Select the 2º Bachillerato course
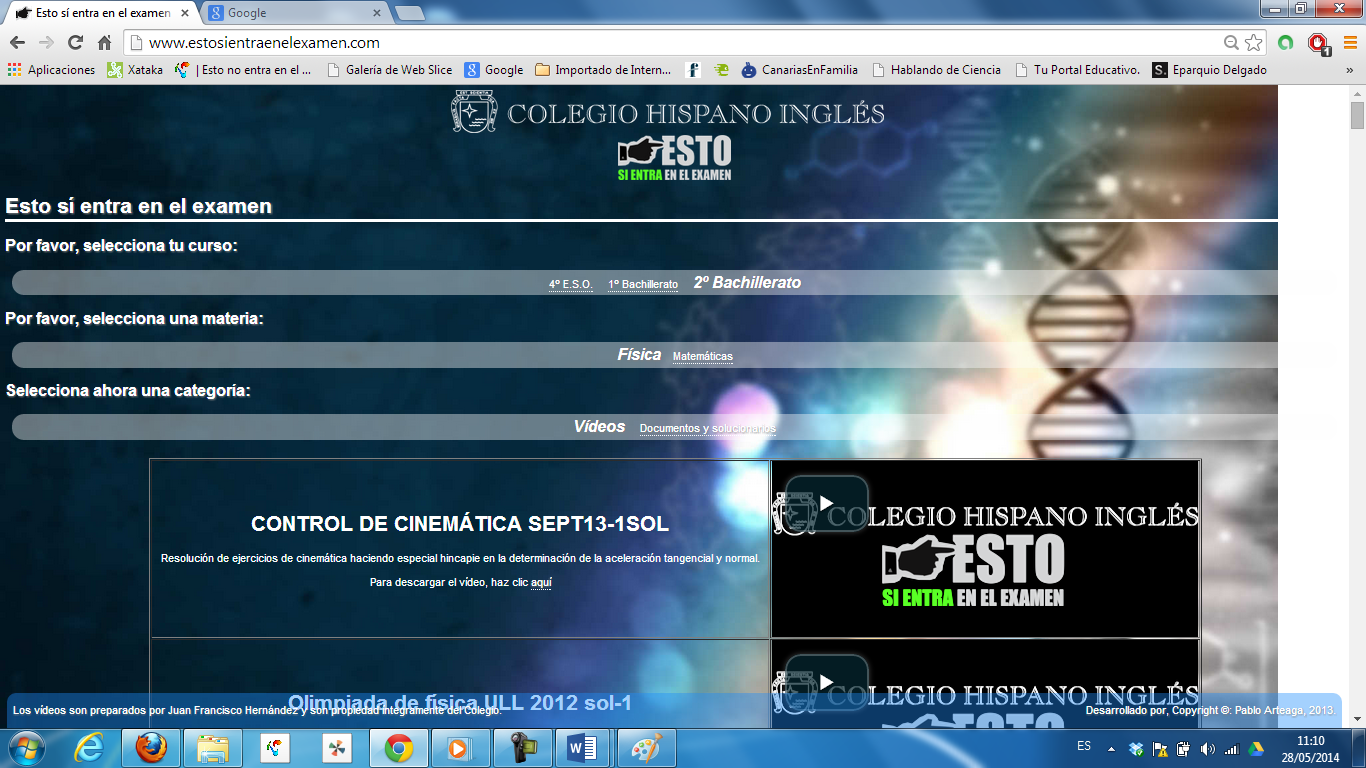 (747, 283)
